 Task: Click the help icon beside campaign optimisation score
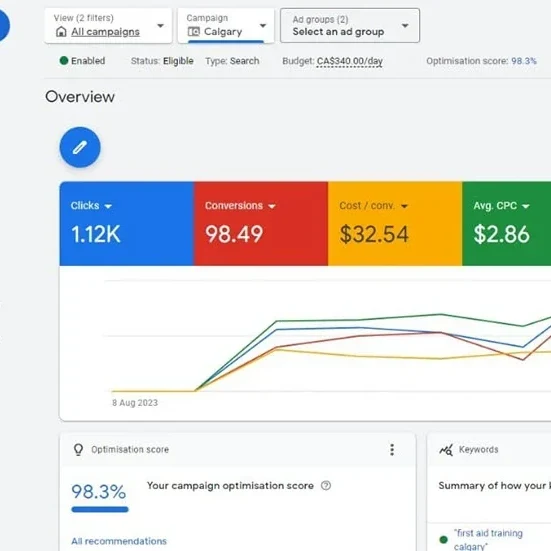coord(326,486)
